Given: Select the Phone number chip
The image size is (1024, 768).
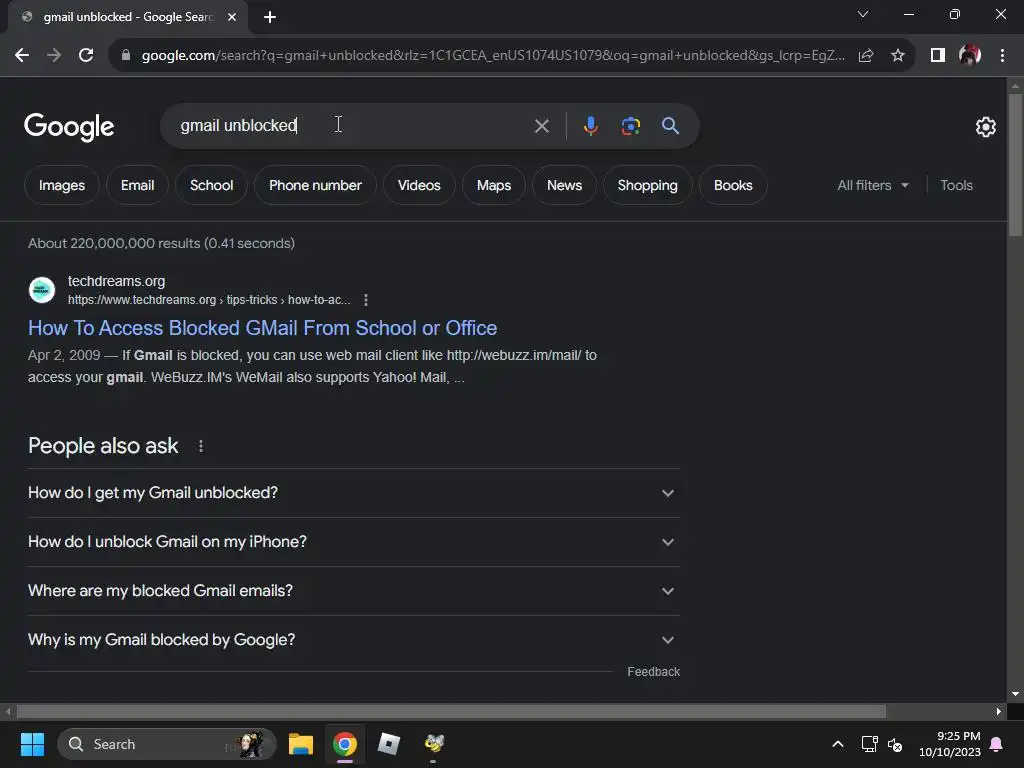Looking at the screenshot, I should tap(315, 185).
